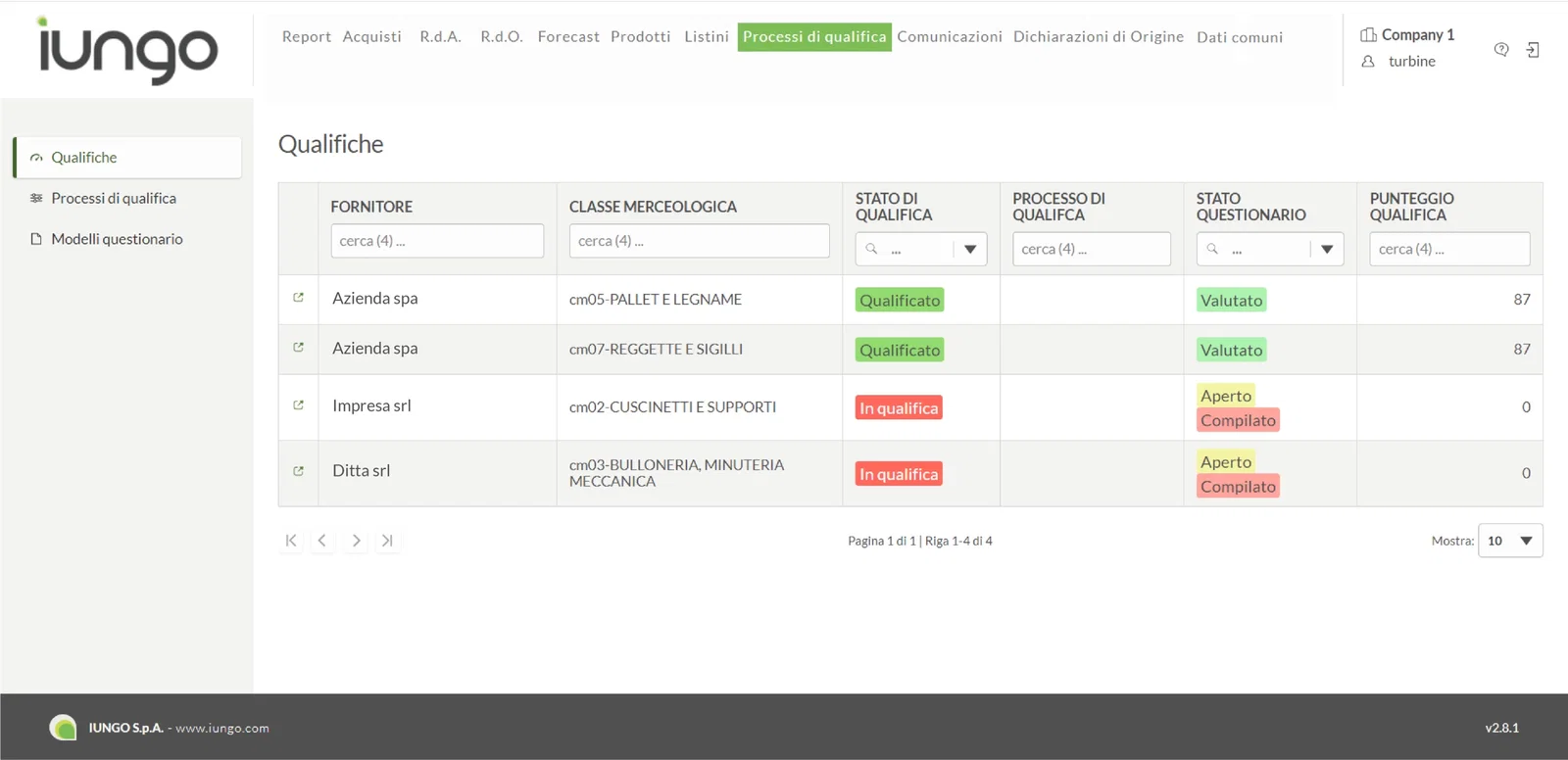Open the Listini menu item

click(x=707, y=37)
